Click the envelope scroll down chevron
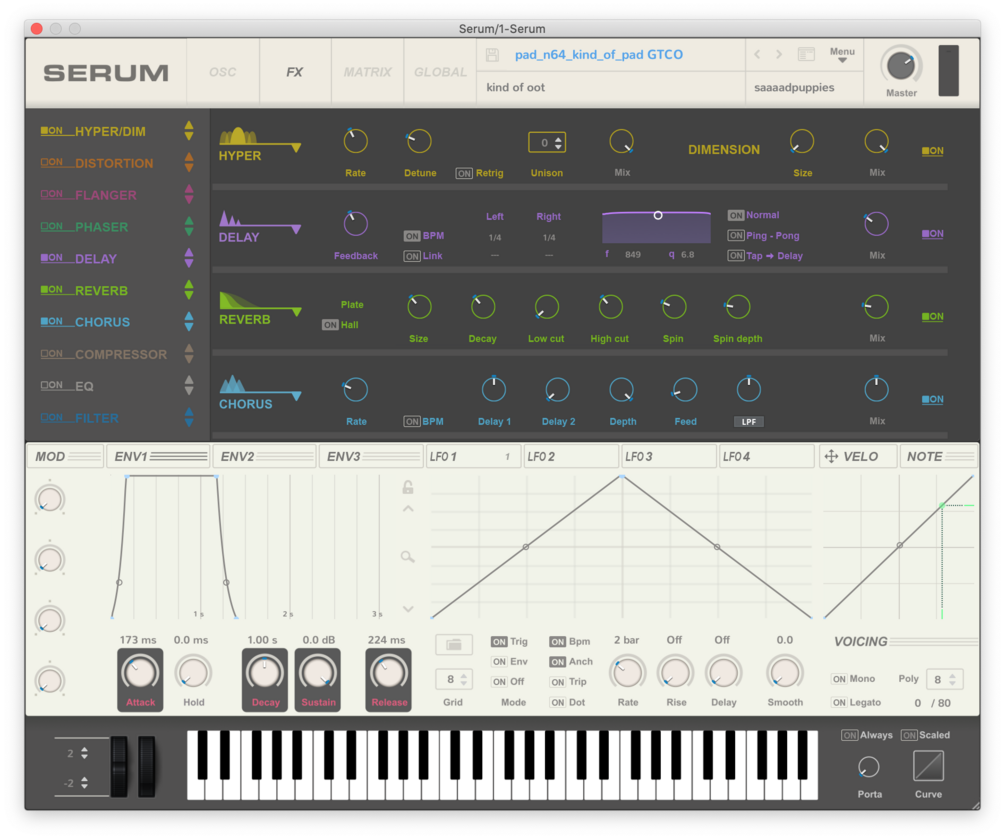This screenshot has width=1005, height=839. [408, 609]
